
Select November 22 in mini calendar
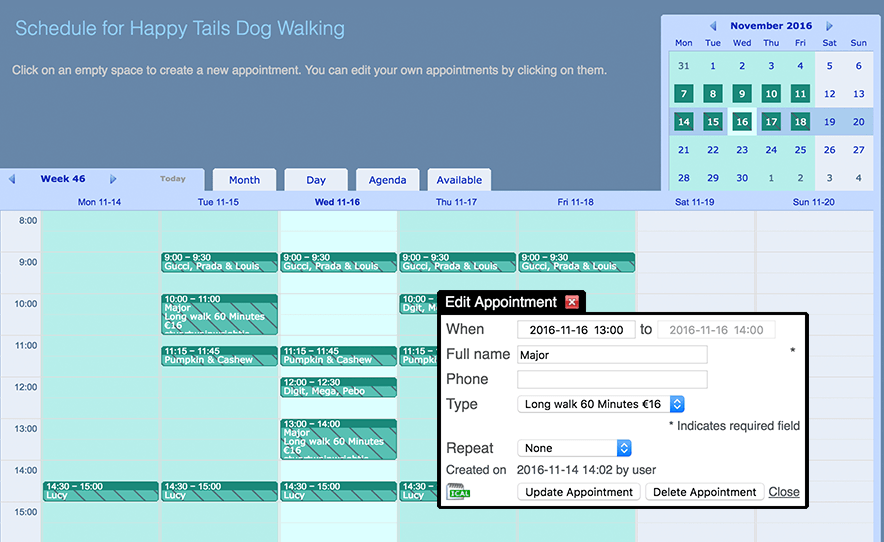click(713, 150)
